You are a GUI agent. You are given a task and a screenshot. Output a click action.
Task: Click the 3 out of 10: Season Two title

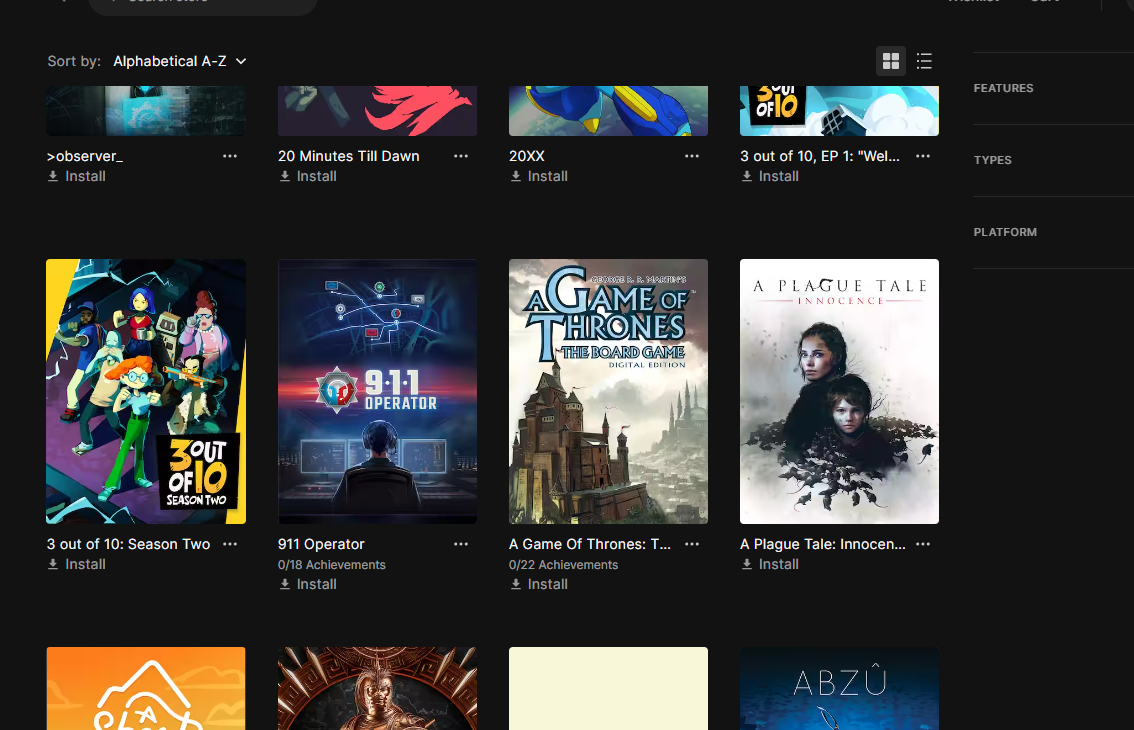(x=128, y=544)
